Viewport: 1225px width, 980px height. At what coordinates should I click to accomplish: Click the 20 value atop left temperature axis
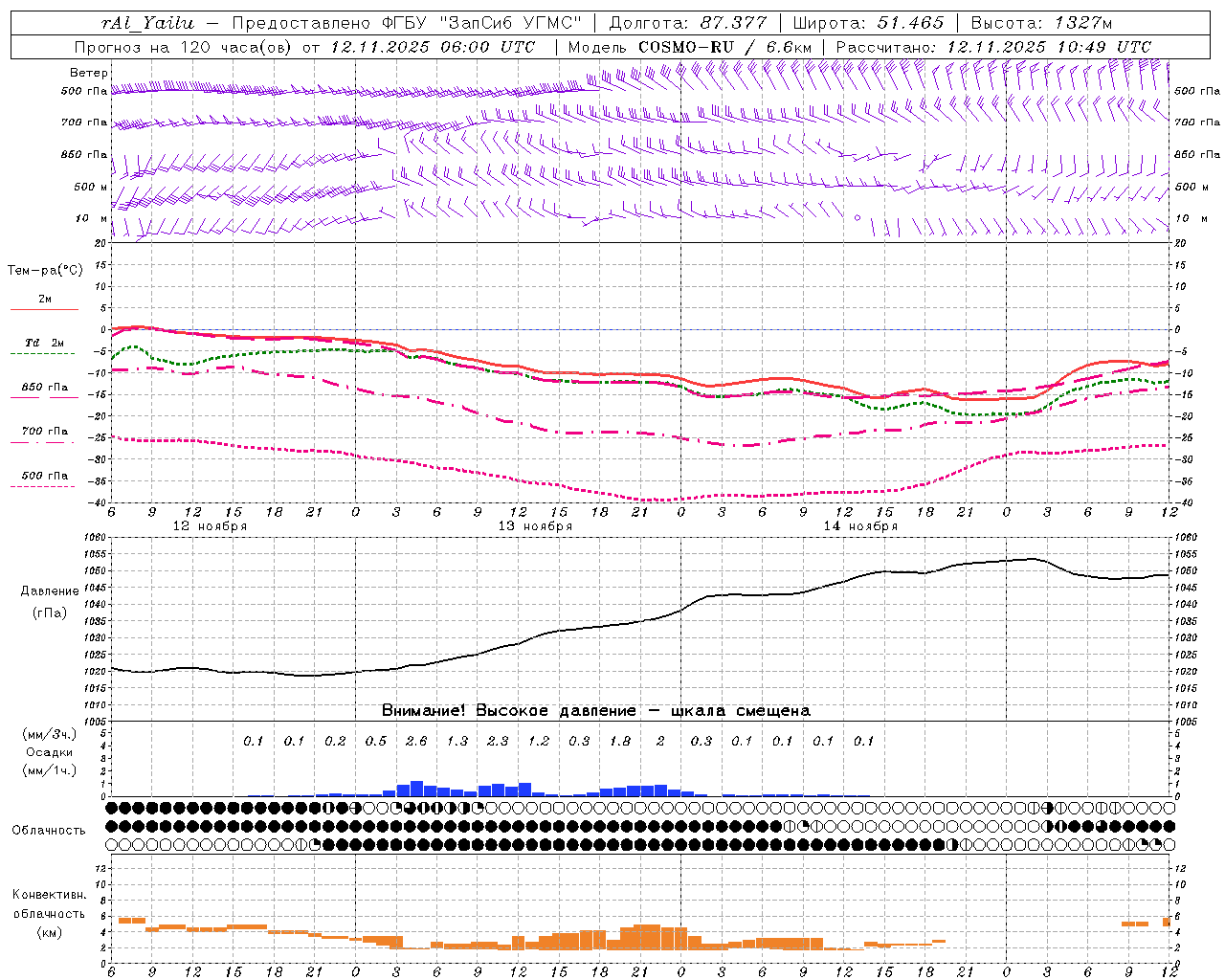100,243
